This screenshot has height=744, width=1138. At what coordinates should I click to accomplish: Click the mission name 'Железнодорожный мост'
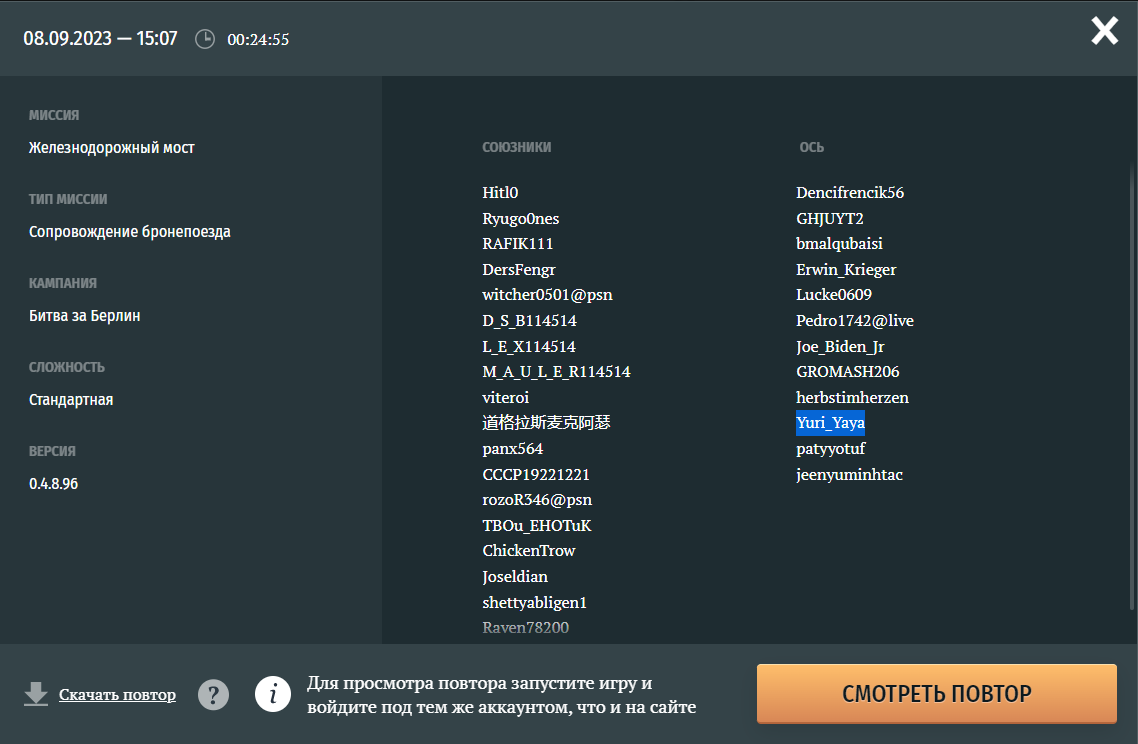coord(112,148)
